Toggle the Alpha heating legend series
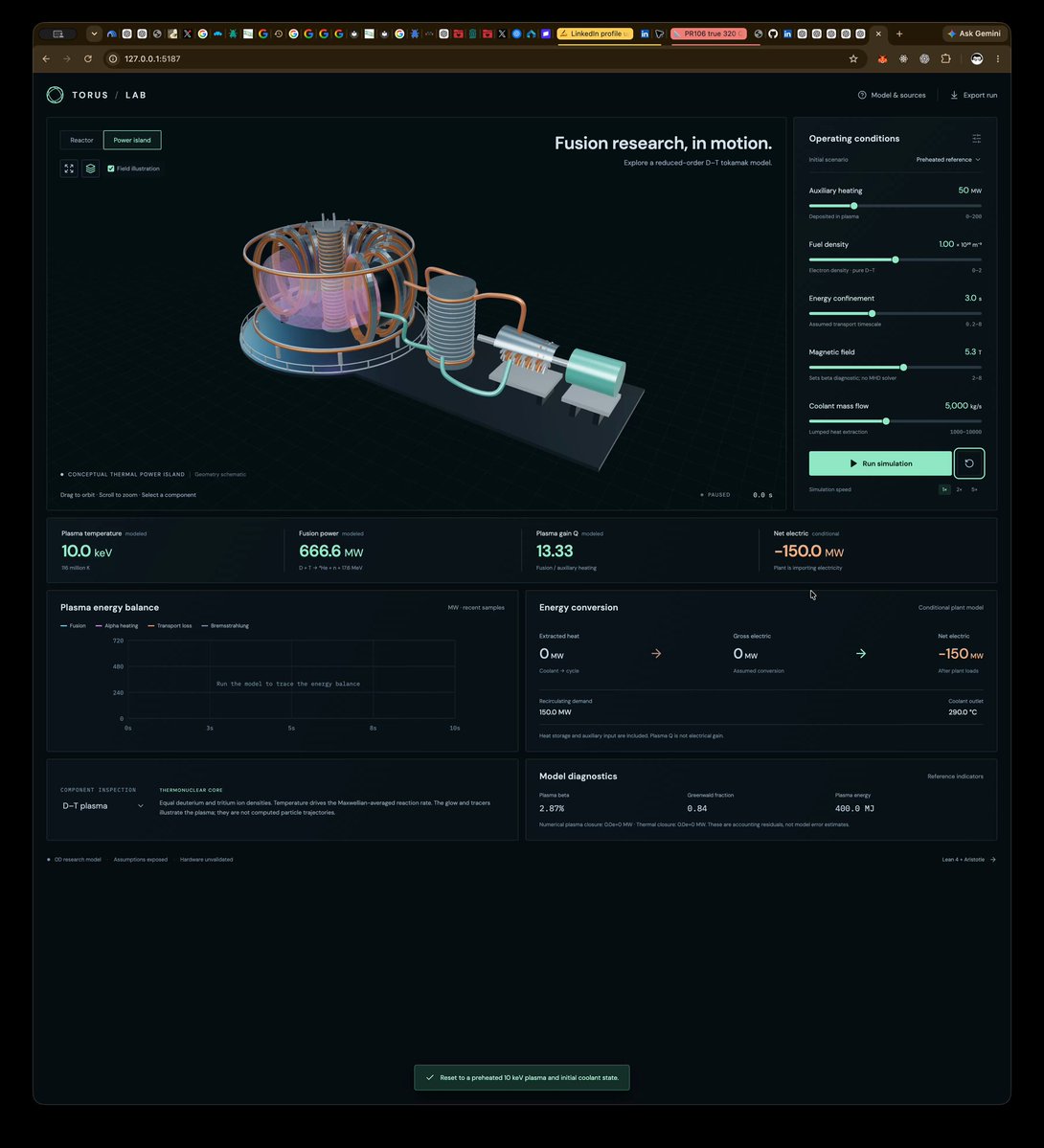The height and width of the screenshot is (1148, 1044). tap(117, 626)
